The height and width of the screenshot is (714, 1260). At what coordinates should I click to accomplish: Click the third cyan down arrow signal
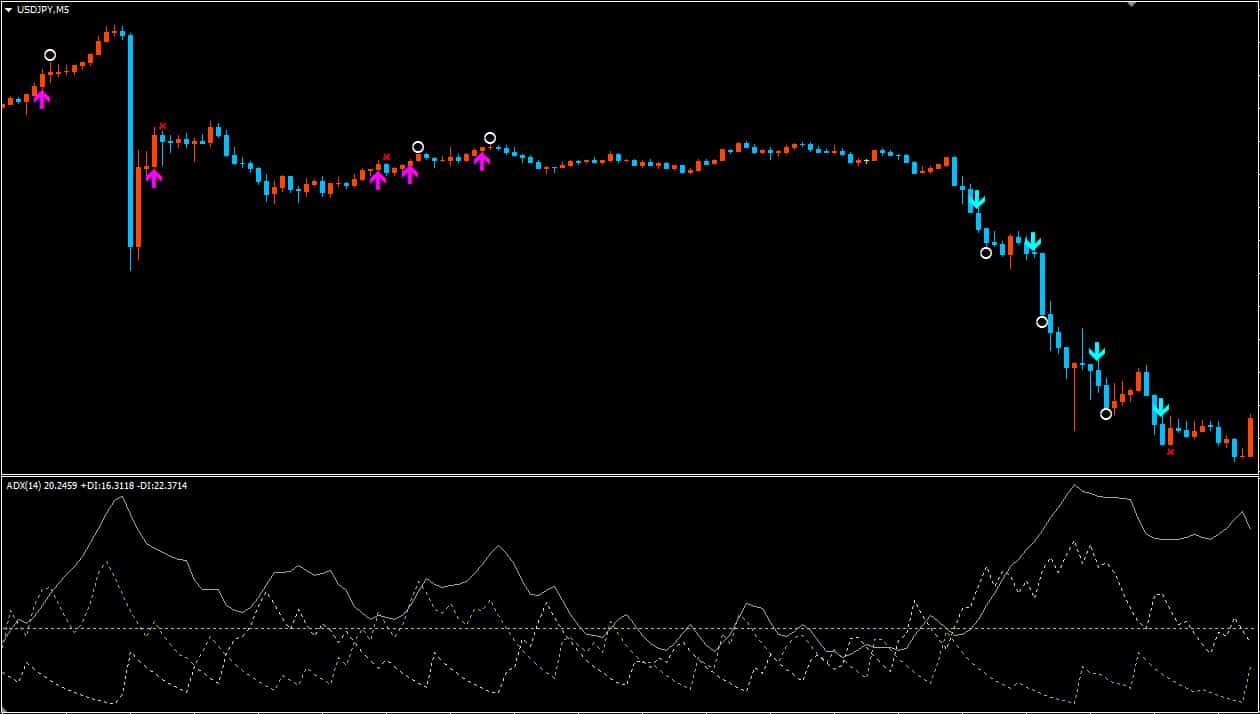pos(1097,351)
